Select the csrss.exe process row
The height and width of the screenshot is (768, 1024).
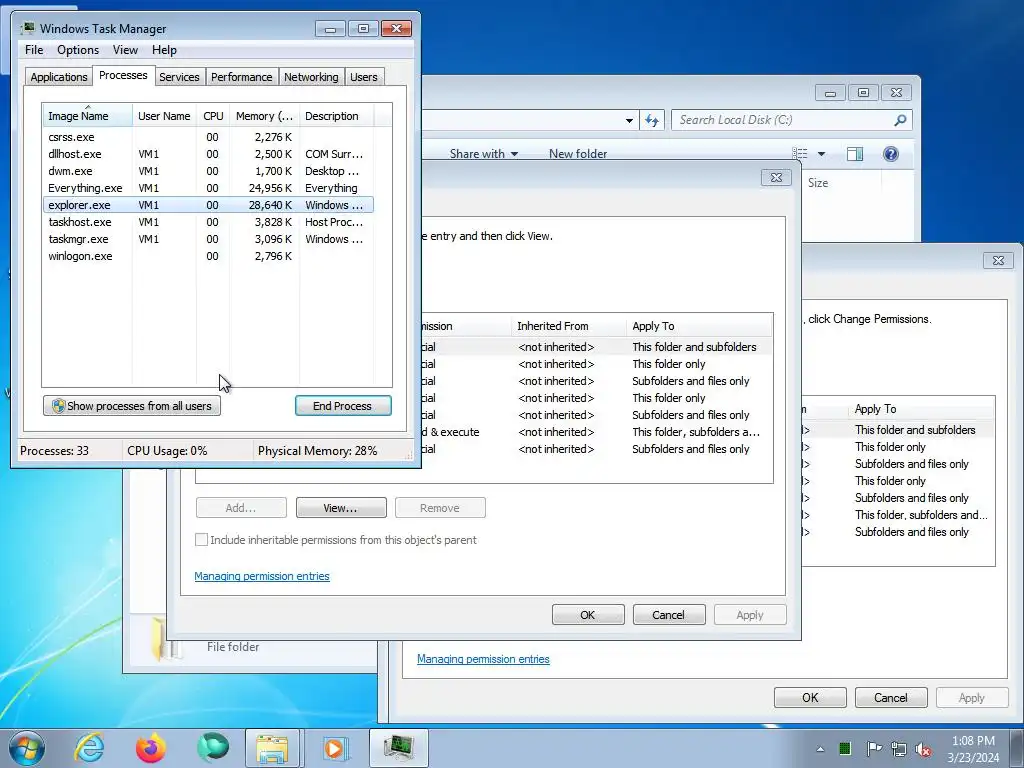(x=208, y=137)
